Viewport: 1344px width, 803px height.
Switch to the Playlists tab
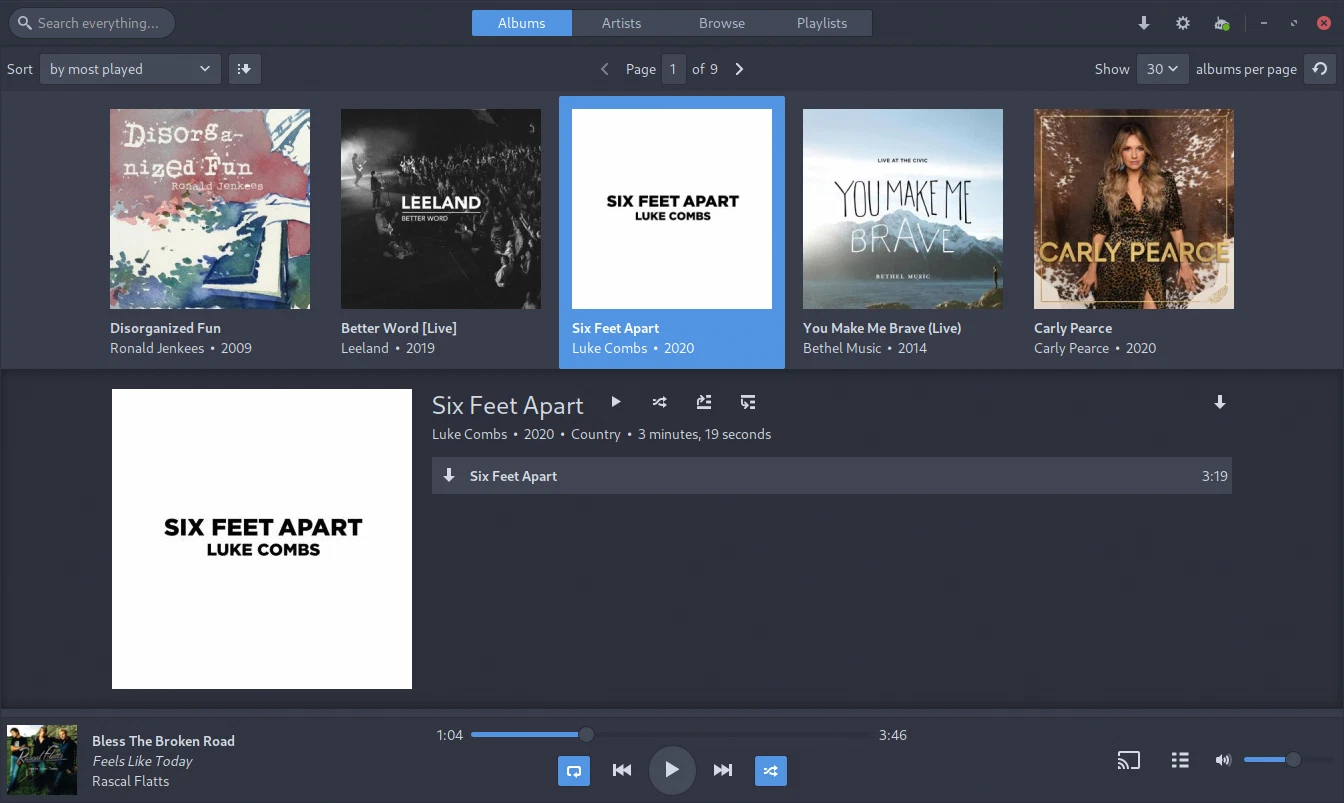(x=821, y=23)
